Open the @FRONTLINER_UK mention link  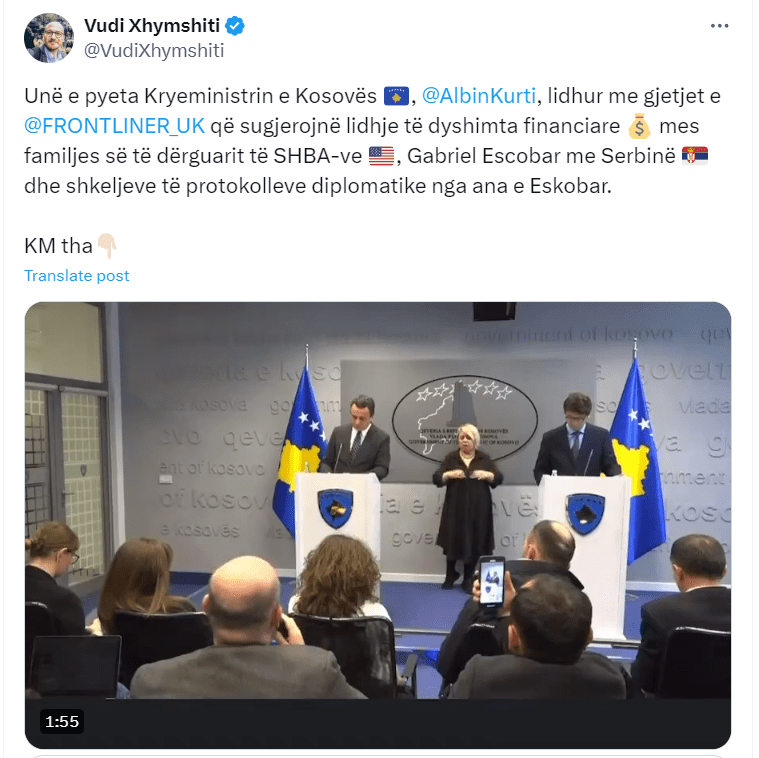point(115,126)
